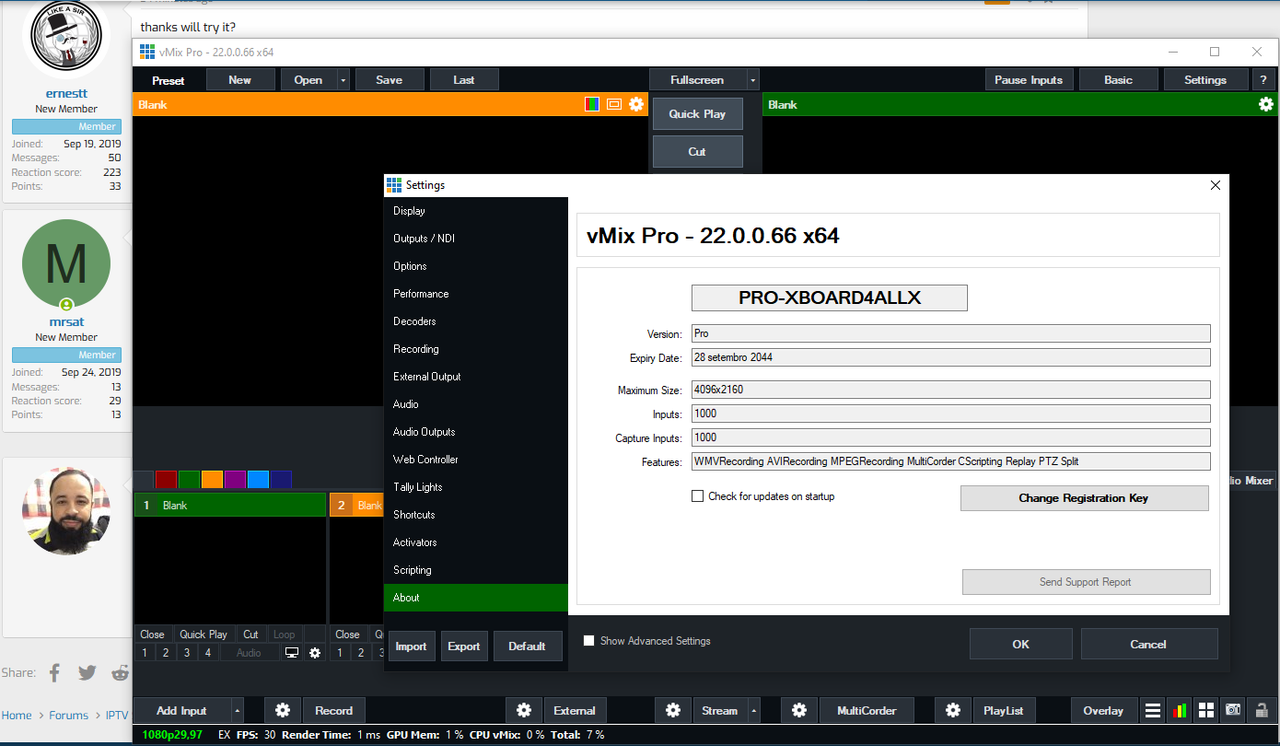Screen dimensions: 1280x746
Task: Click the window icon in preview header
Action: tap(614, 104)
